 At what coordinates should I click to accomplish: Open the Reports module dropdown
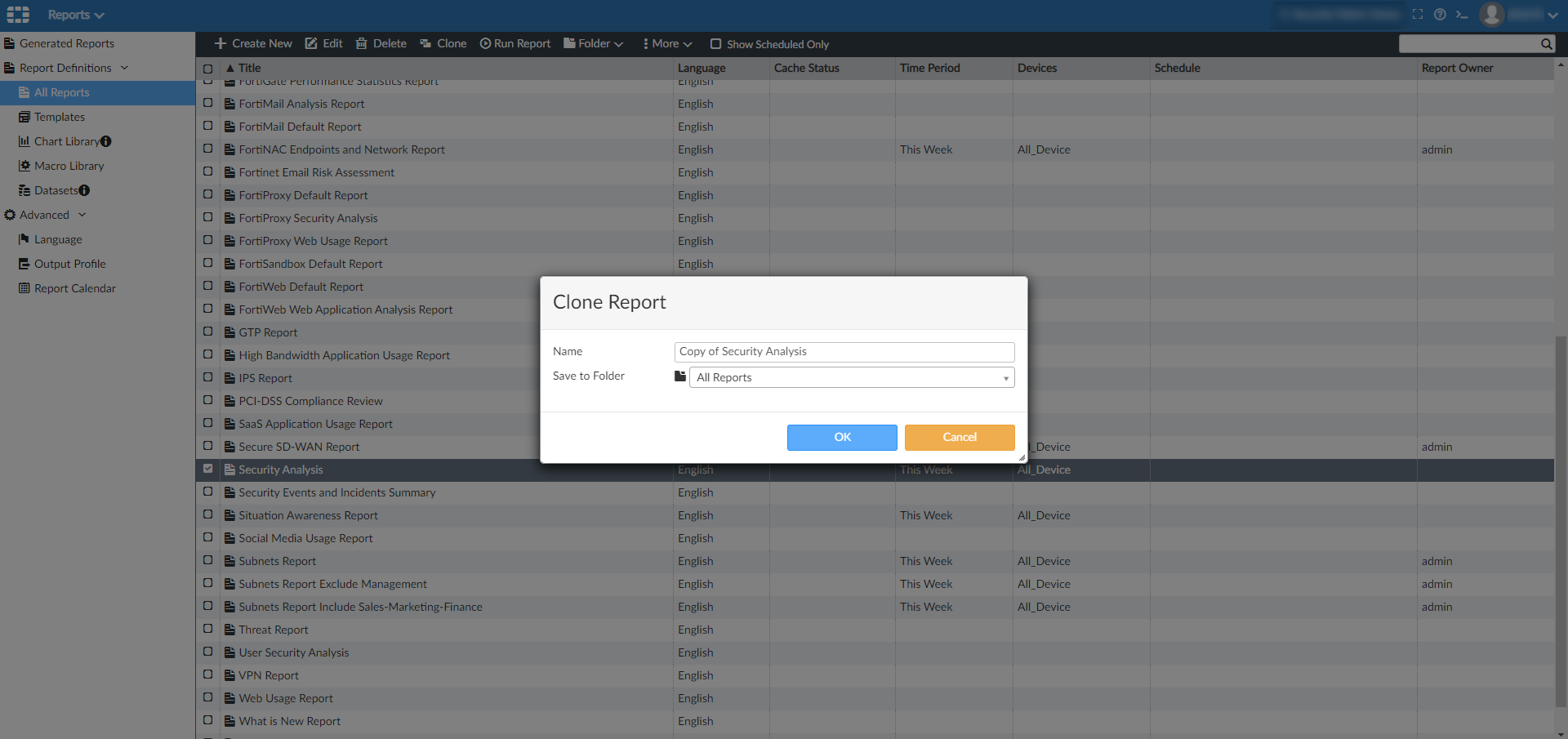tap(76, 15)
